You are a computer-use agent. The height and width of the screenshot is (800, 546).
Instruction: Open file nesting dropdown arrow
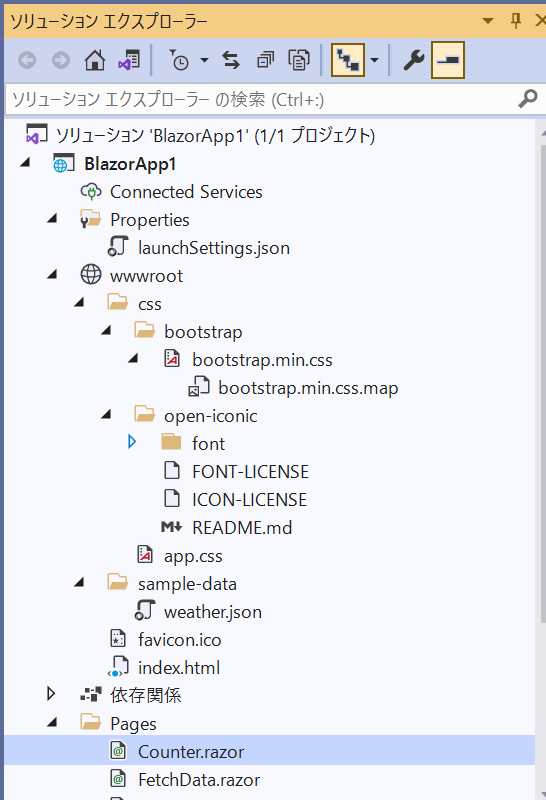pos(375,60)
